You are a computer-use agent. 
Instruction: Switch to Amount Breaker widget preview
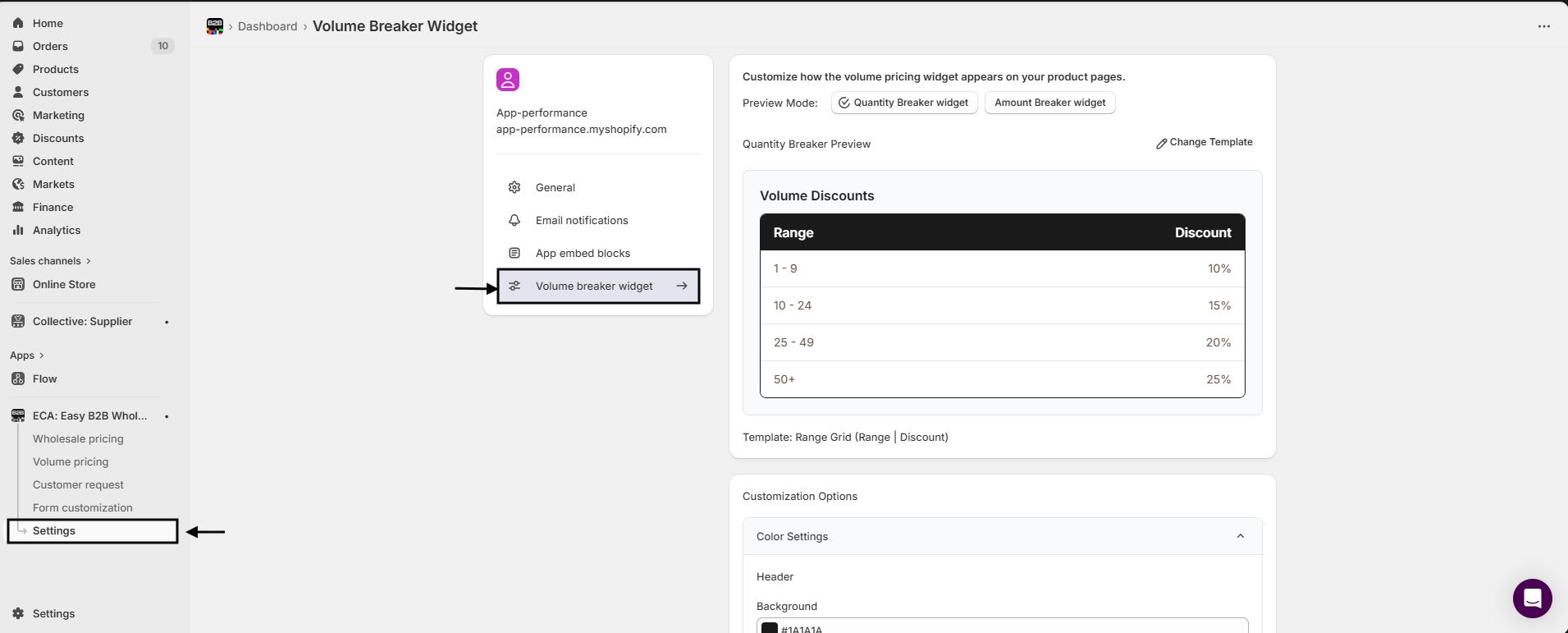[x=1049, y=103]
